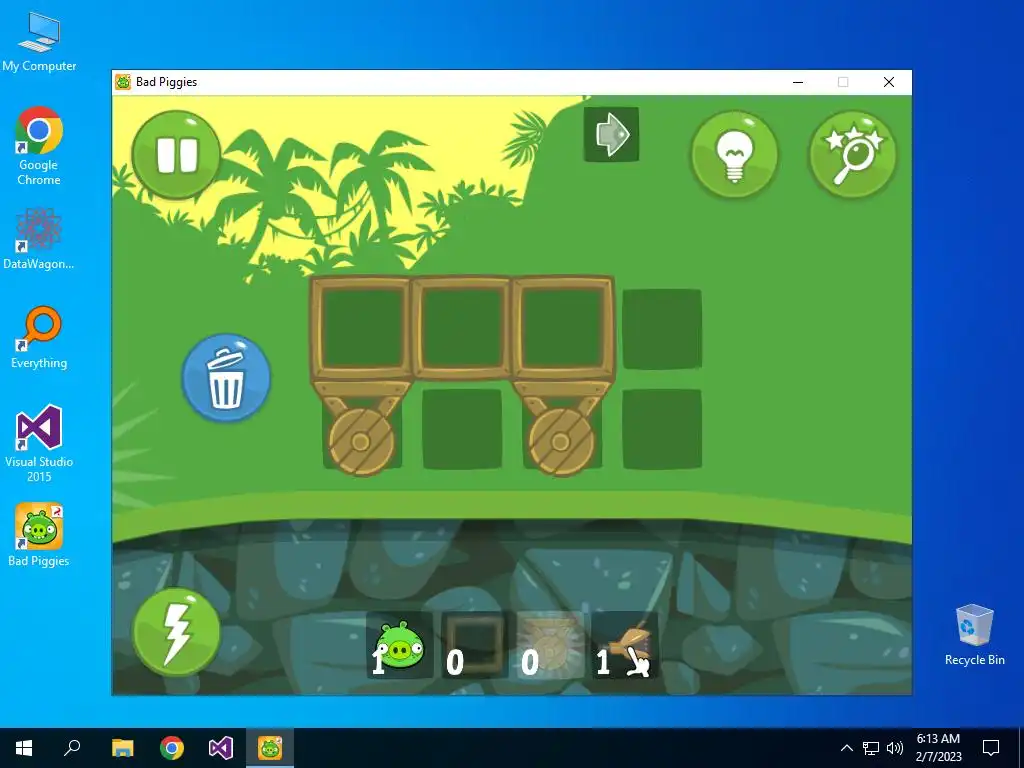The image size is (1024, 768).
Task: Open the notification center icon
Action: (x=991, y=748)
